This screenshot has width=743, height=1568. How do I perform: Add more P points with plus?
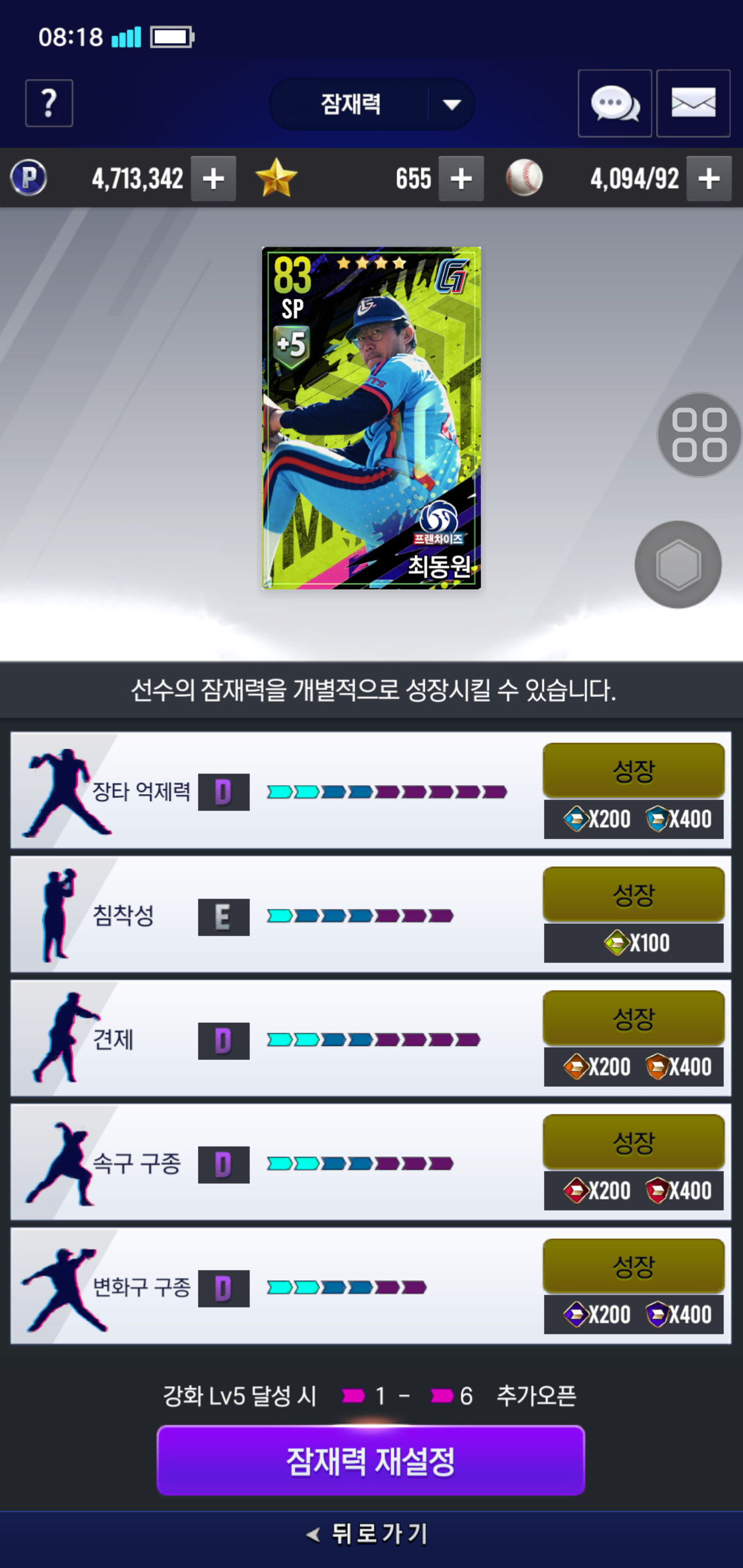coord(213,178)
